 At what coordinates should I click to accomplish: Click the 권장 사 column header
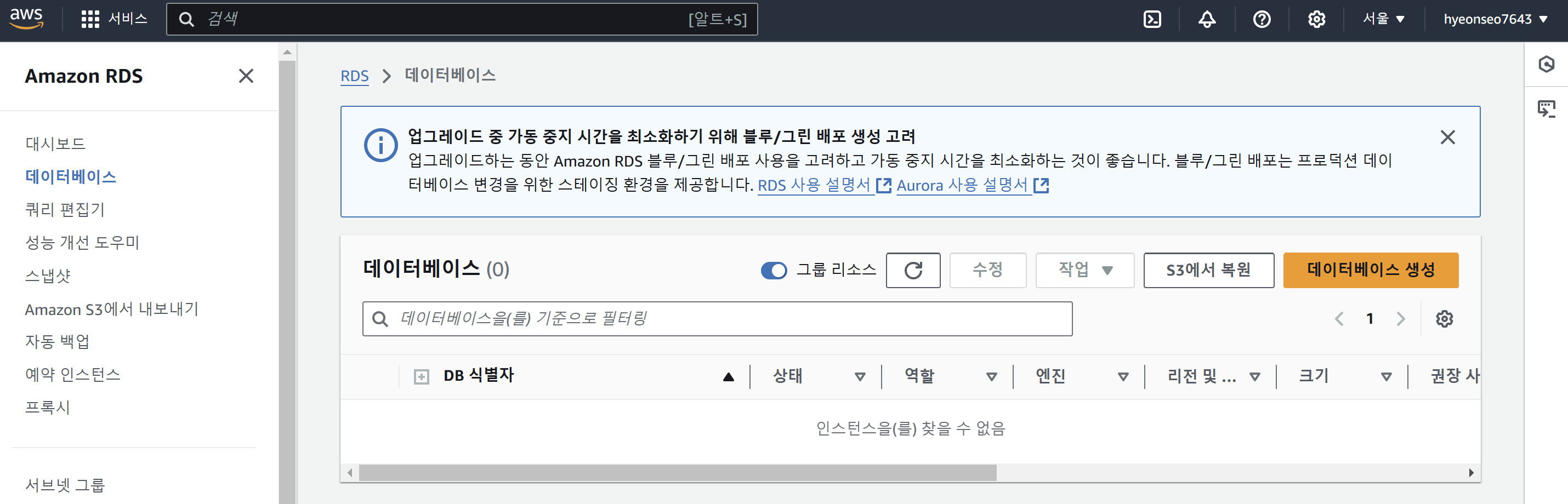pos(1455,376)
